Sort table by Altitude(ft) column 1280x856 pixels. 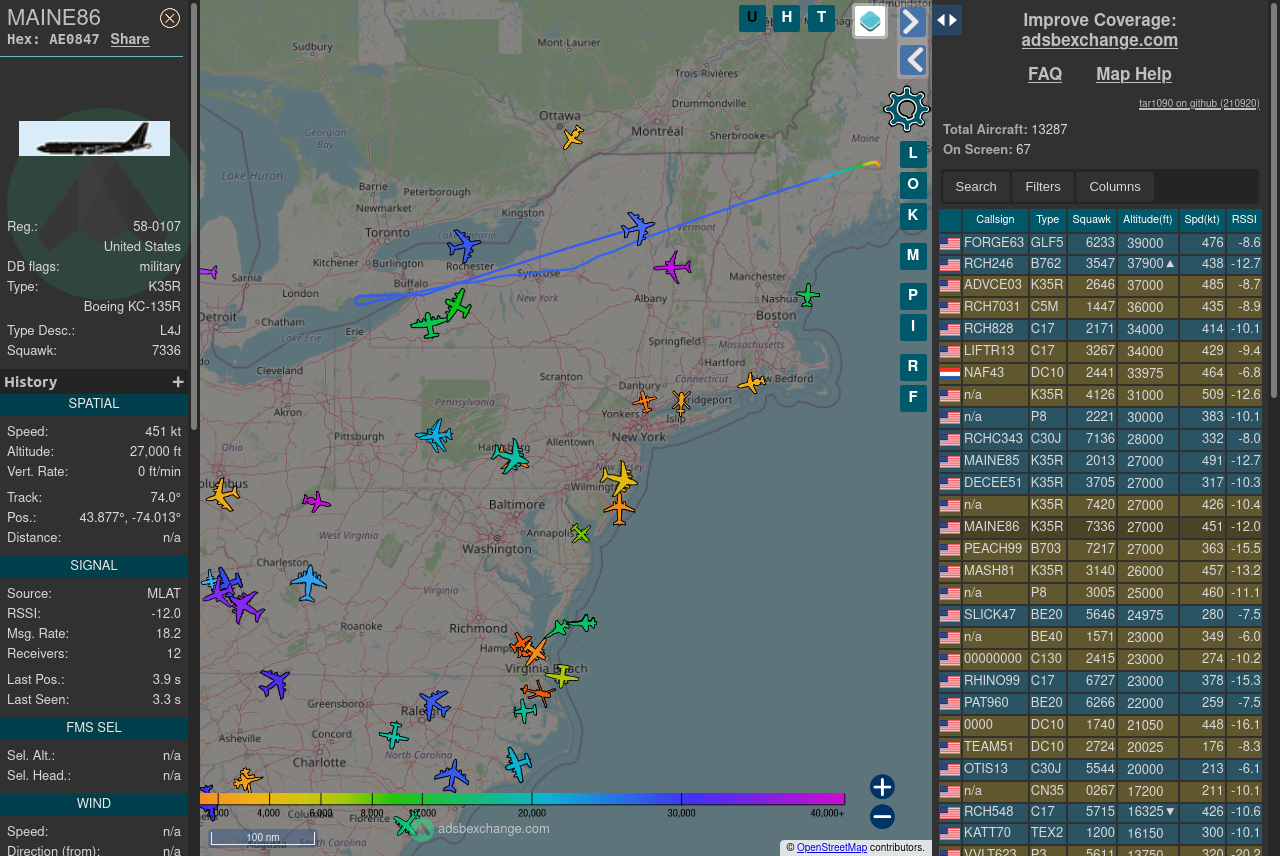[1148, 220]
